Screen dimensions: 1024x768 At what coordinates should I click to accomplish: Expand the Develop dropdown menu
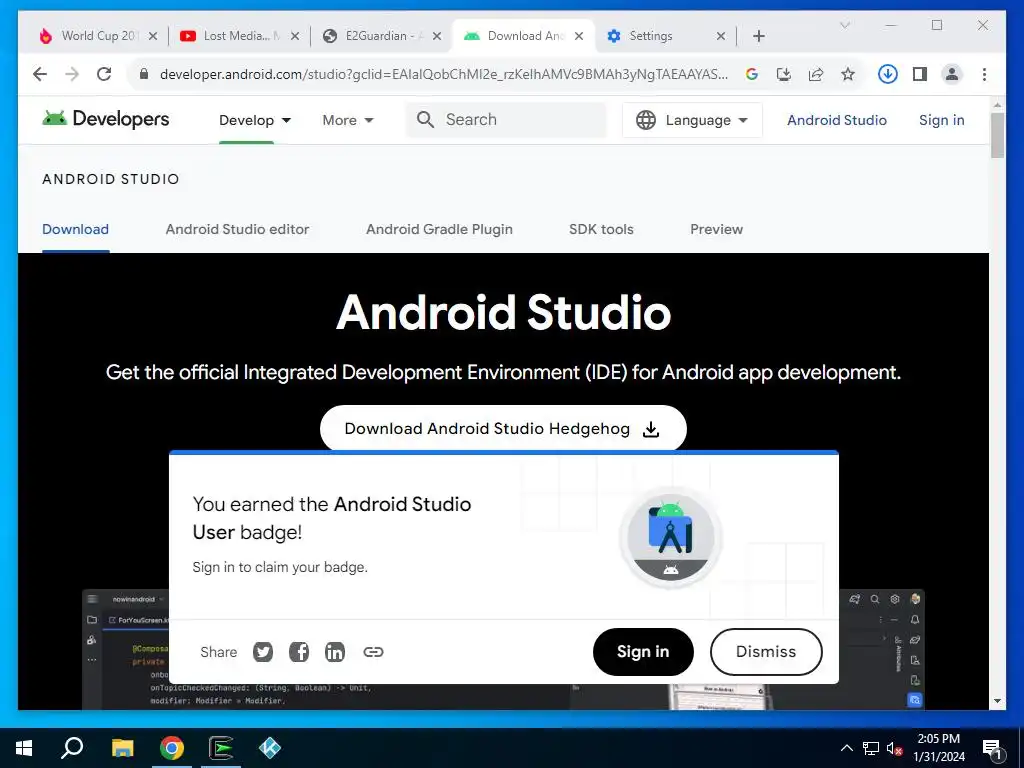255,120
